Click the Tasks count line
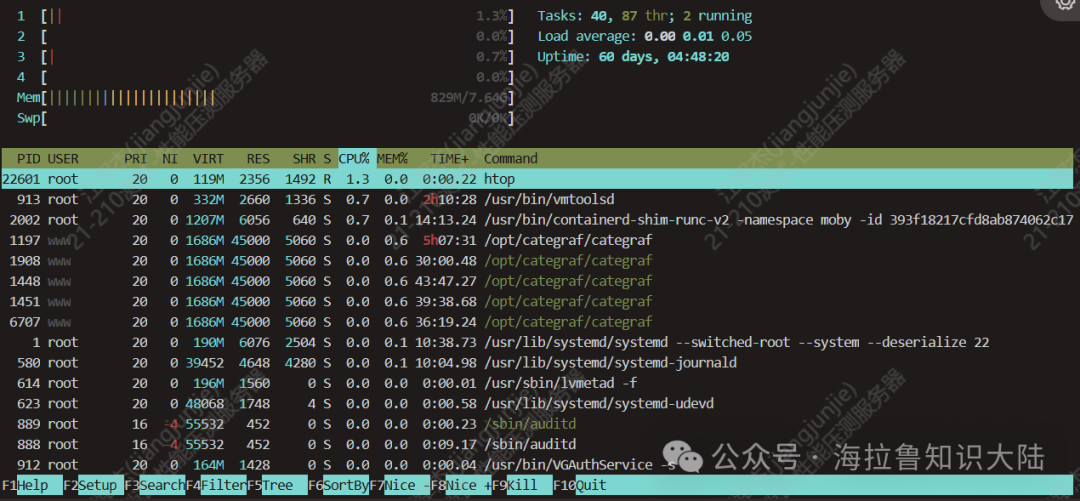 (645, 16)
